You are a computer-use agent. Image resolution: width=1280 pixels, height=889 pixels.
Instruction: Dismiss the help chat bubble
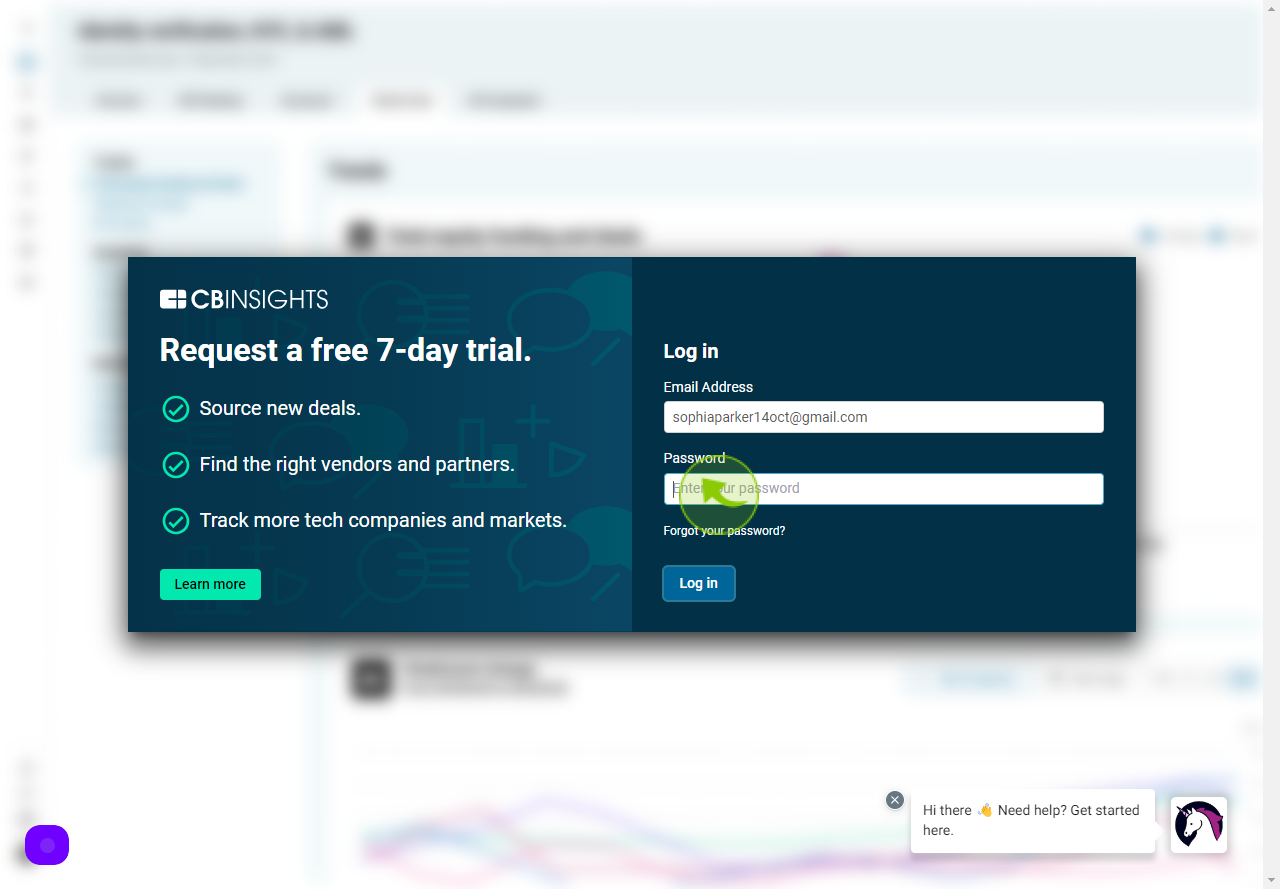[x=895, y=800]
